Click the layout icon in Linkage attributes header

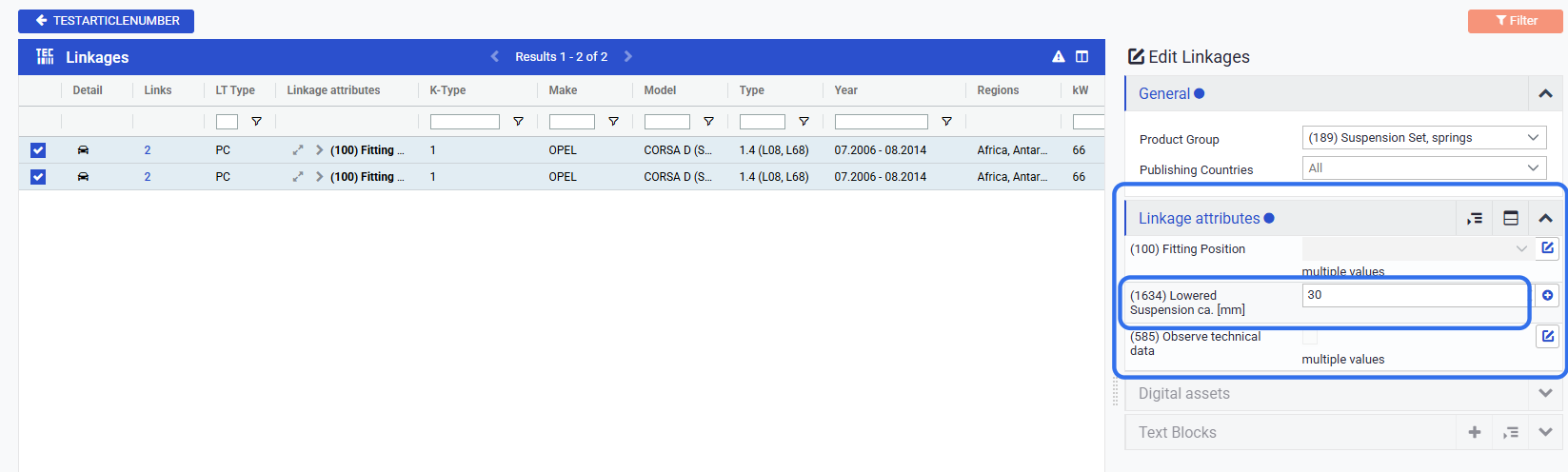1511,219
